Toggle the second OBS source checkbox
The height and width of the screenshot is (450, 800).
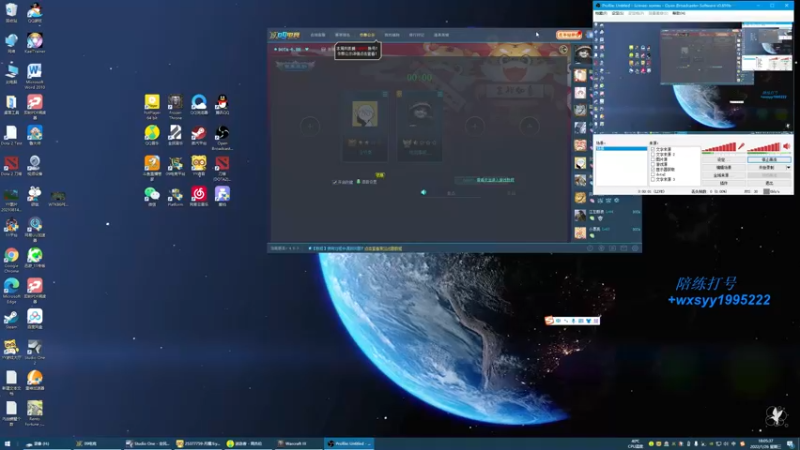(653, 154)
